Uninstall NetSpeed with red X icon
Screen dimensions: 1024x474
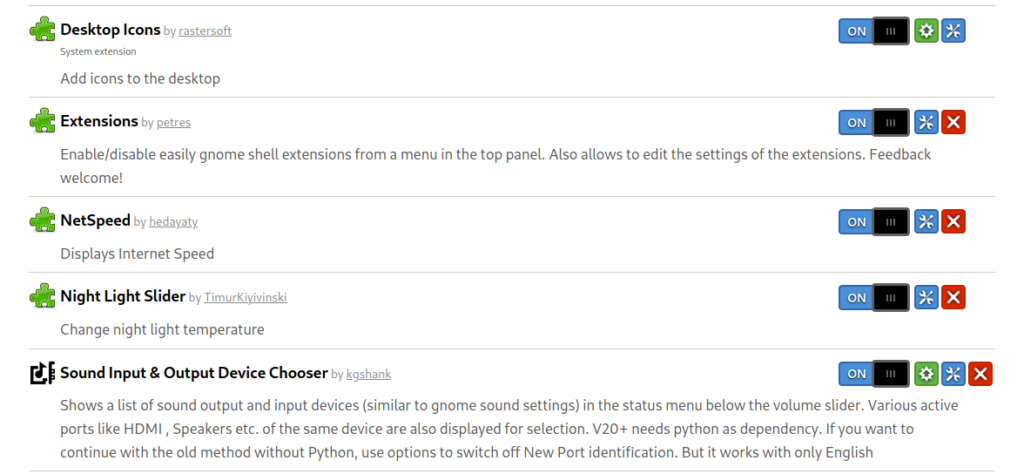[953, 221]
